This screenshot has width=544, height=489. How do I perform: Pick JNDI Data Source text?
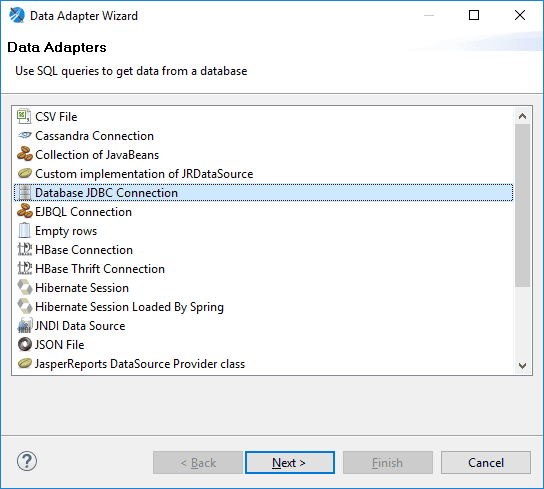80,326
